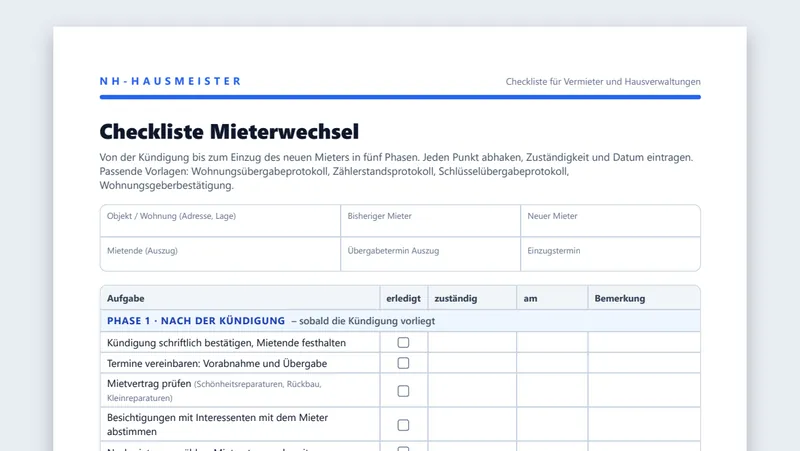Click the 'PHASE 1 · NACH DER KÜNDIGUNG' heading
The image size is (800, 451).
click(196, 321)
